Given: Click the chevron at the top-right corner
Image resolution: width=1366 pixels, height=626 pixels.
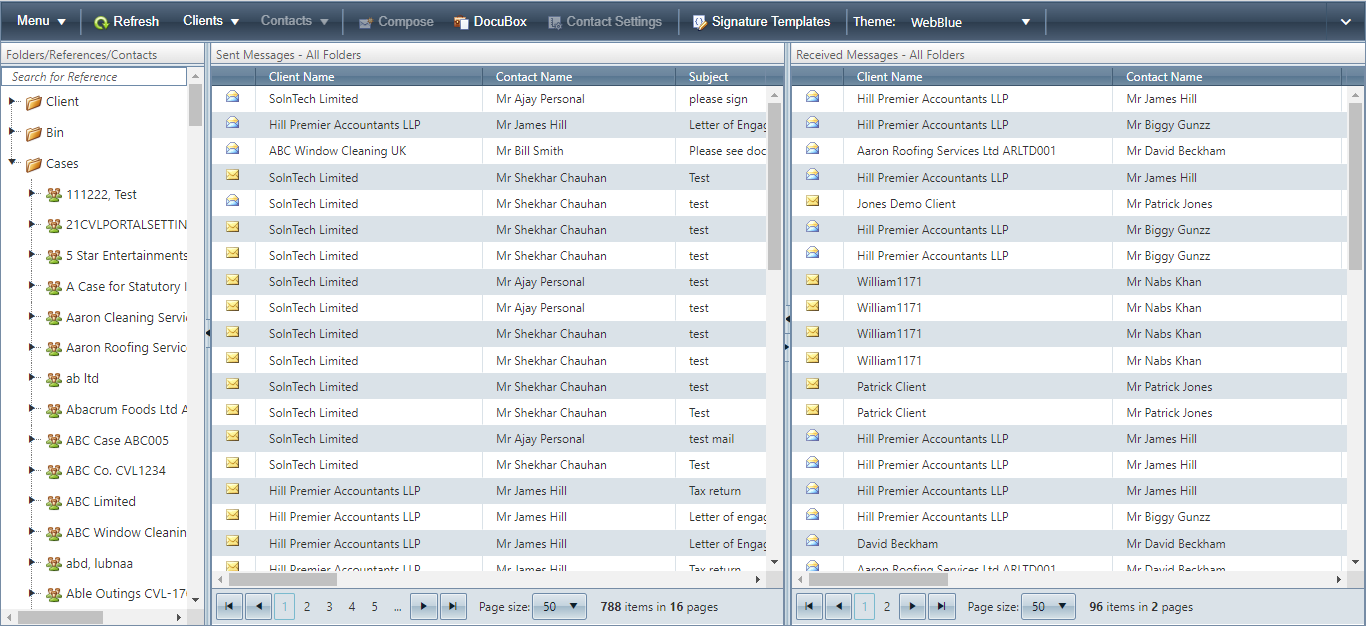Looking at the screenshot, I should (x=1347, y=20).
